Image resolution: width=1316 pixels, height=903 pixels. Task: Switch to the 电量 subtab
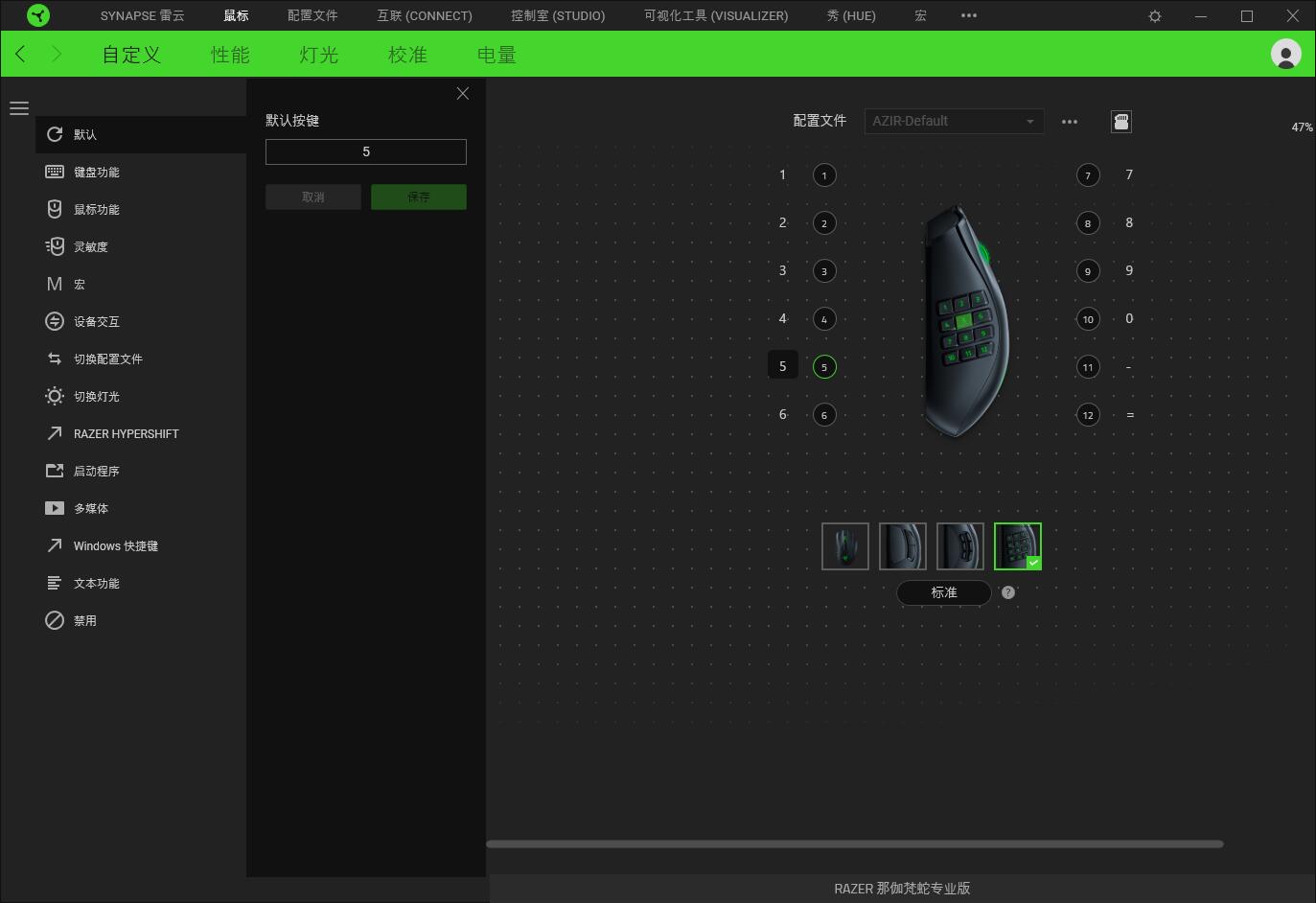coord(496,55)
